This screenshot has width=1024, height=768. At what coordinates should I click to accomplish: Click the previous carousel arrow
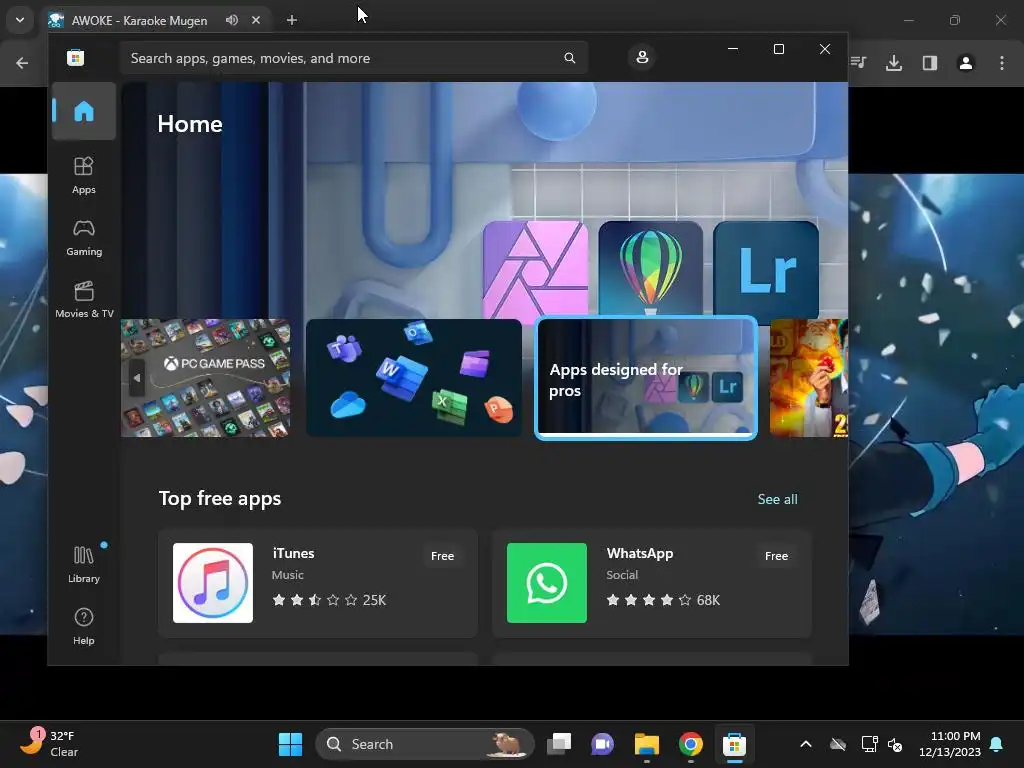136,378
